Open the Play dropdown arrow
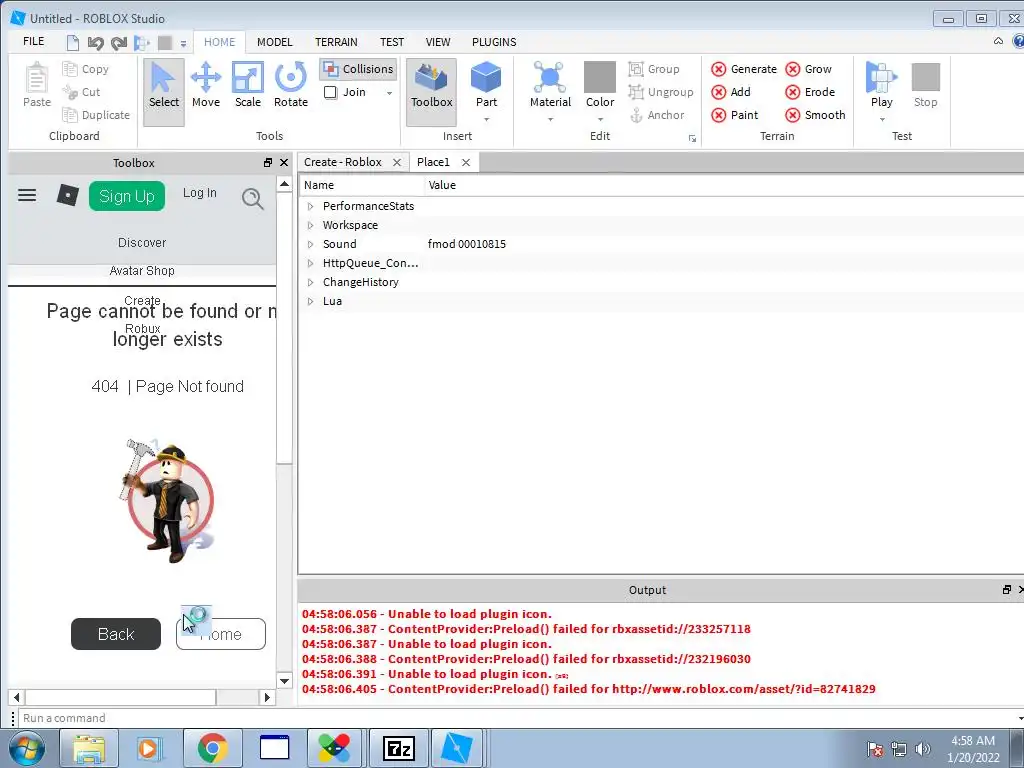 pyautogui.click(x=882, y=120)
